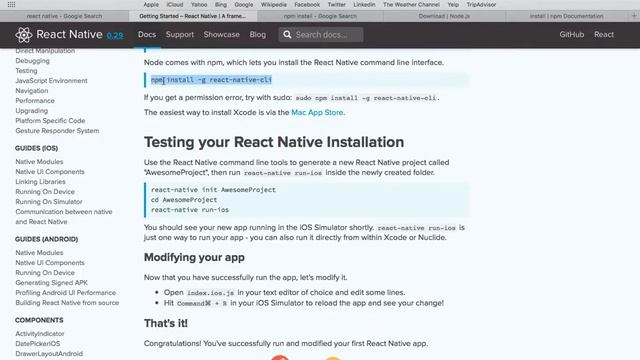640x360 pixels.
Task: Add a new browser tab
Action: tap(634, 16)
